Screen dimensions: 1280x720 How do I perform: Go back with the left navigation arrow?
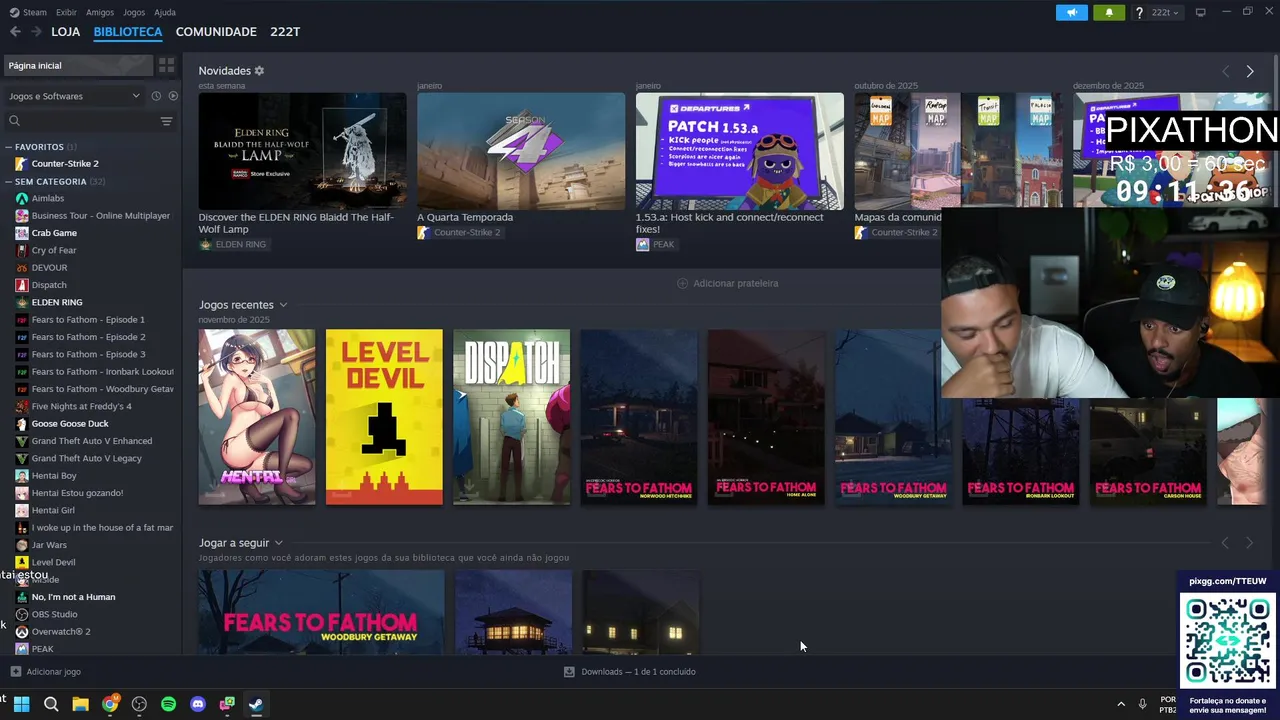(x=15, y=32)
